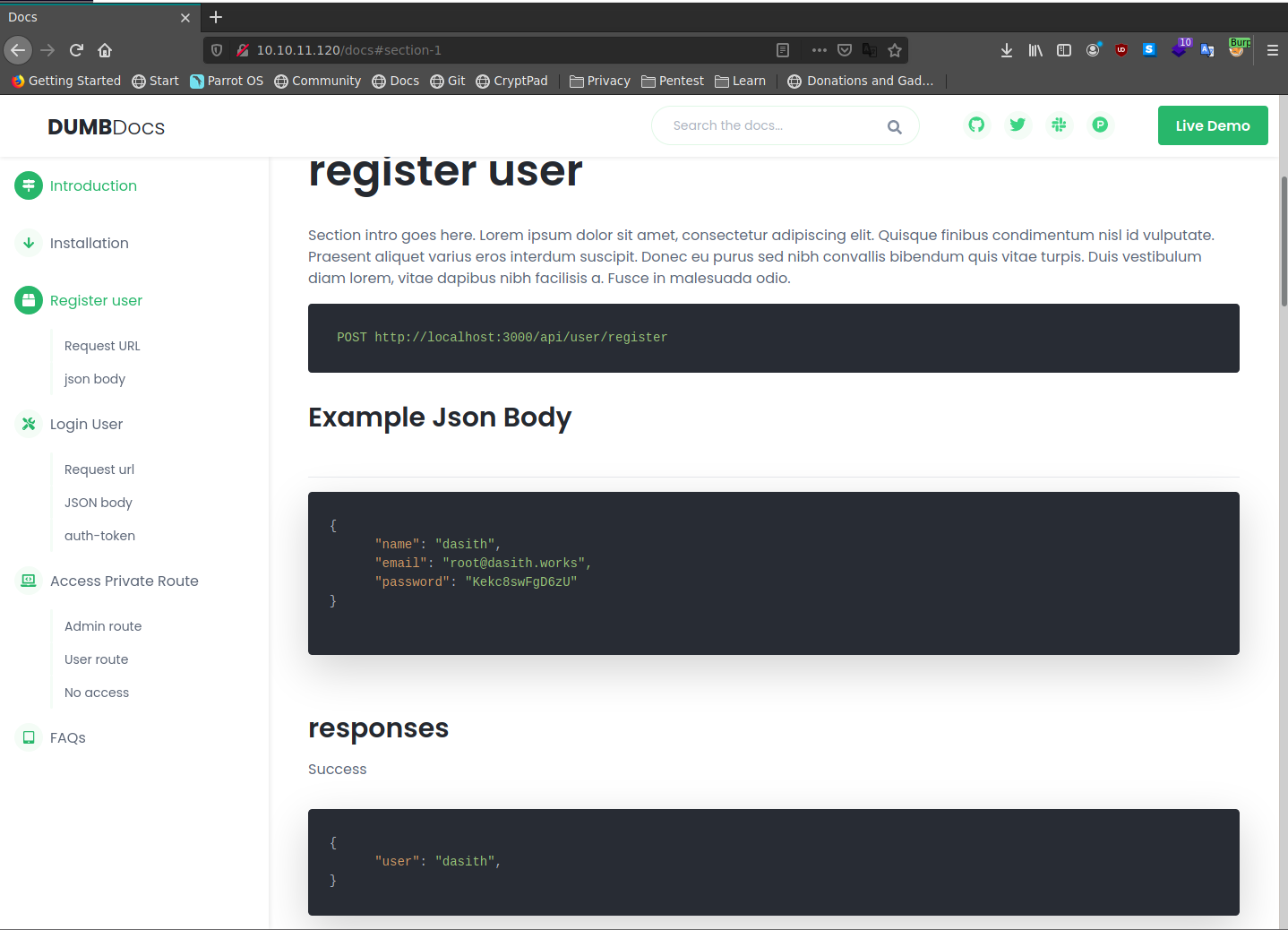Click the Login User tools icon
This screenshot has width=1288, height=930.
pos(29,424)
